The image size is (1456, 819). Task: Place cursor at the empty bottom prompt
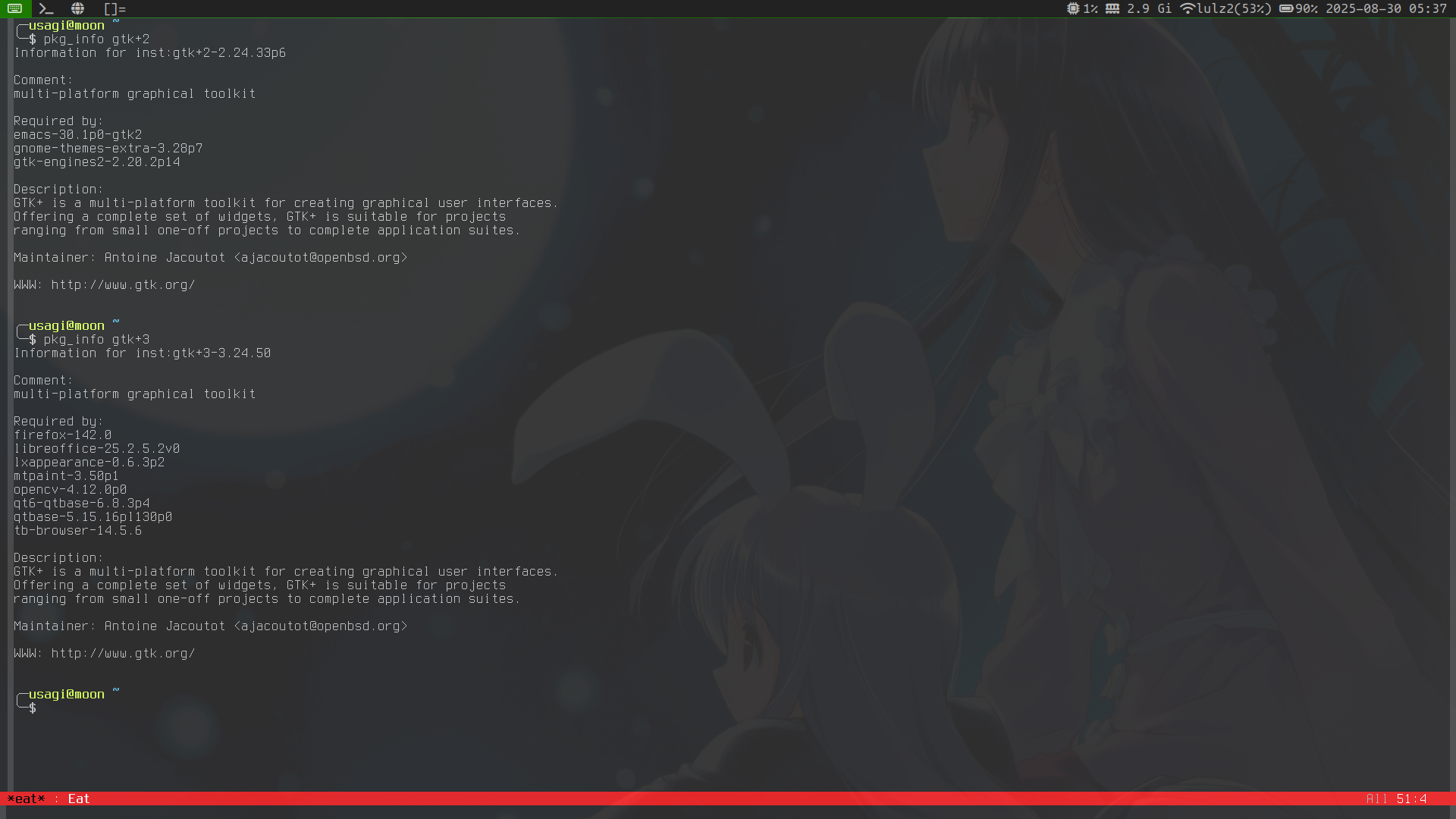tap(45, 708)
